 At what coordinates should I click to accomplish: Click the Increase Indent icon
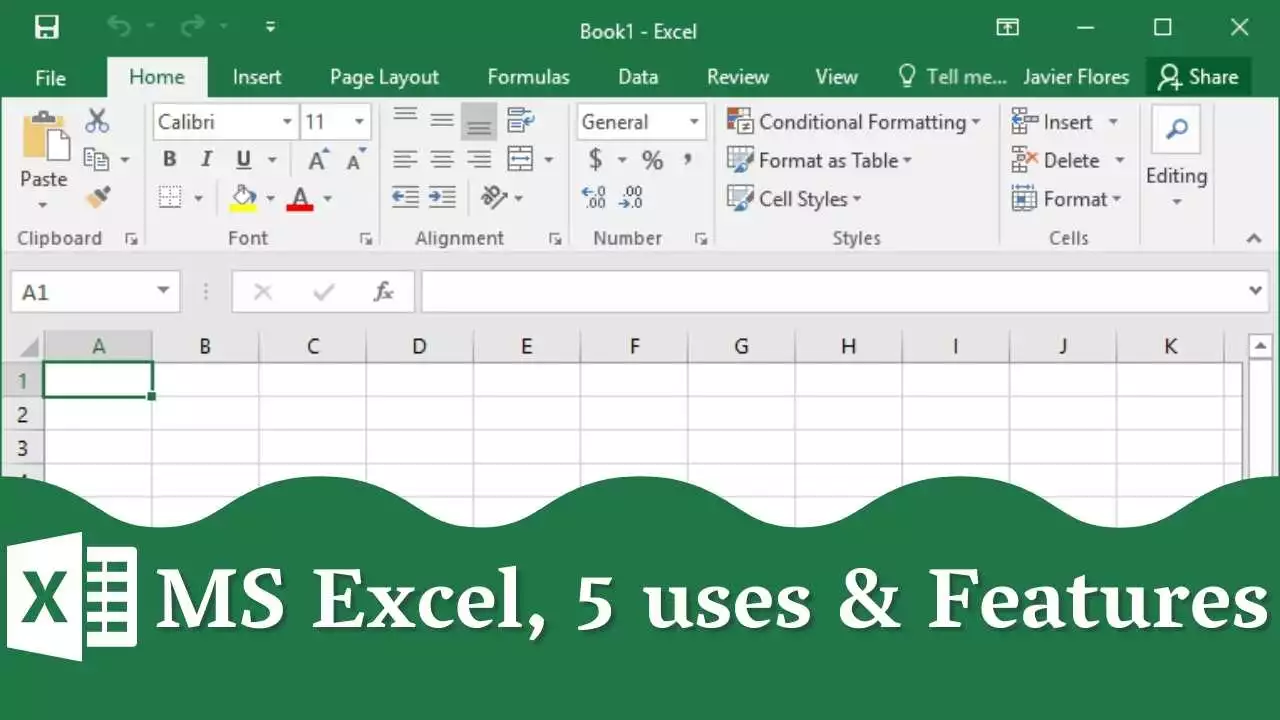(441, 197)
